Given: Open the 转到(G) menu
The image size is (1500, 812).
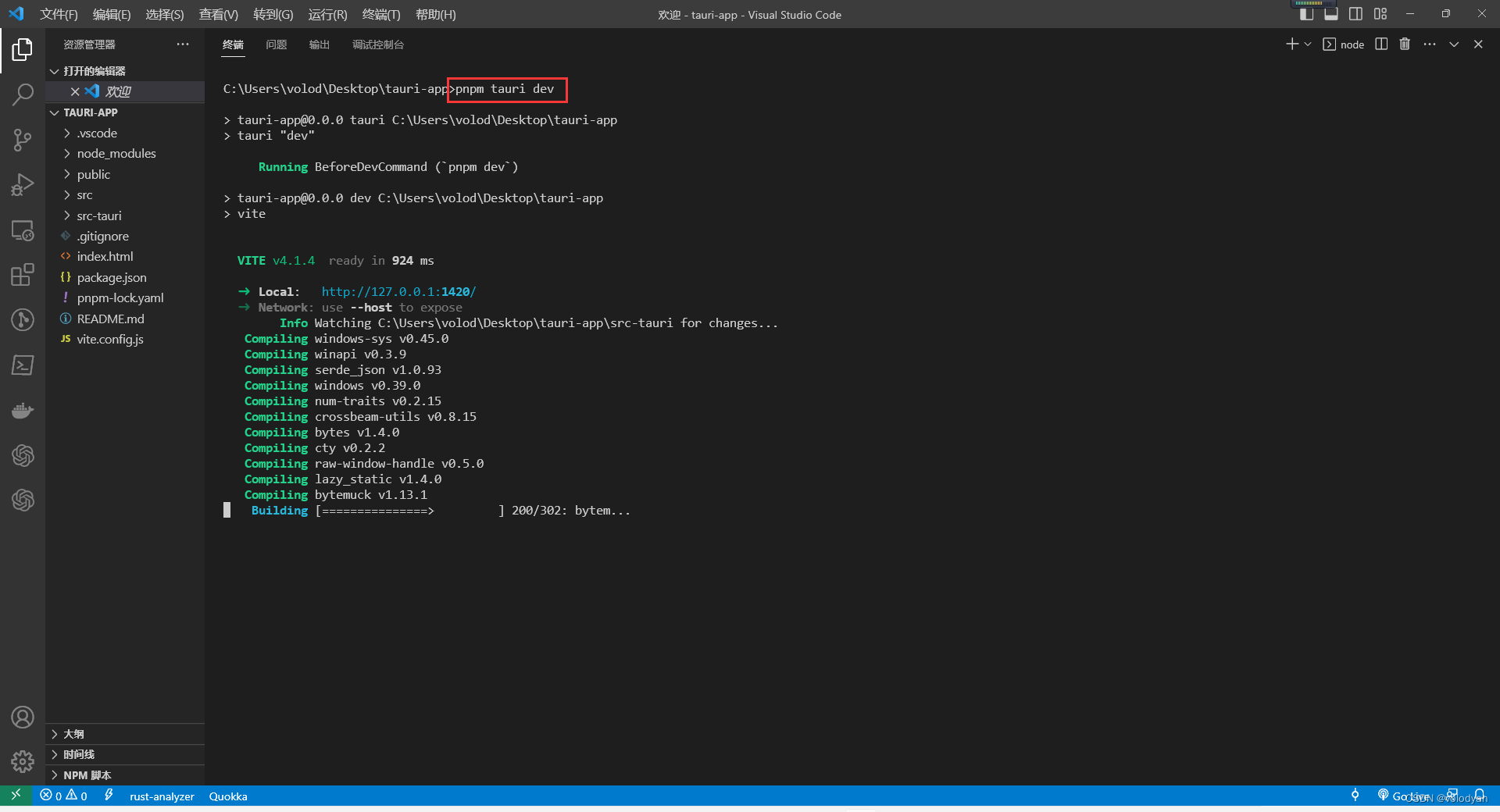Looking at the screenshot, I should (x=273, y=15).
